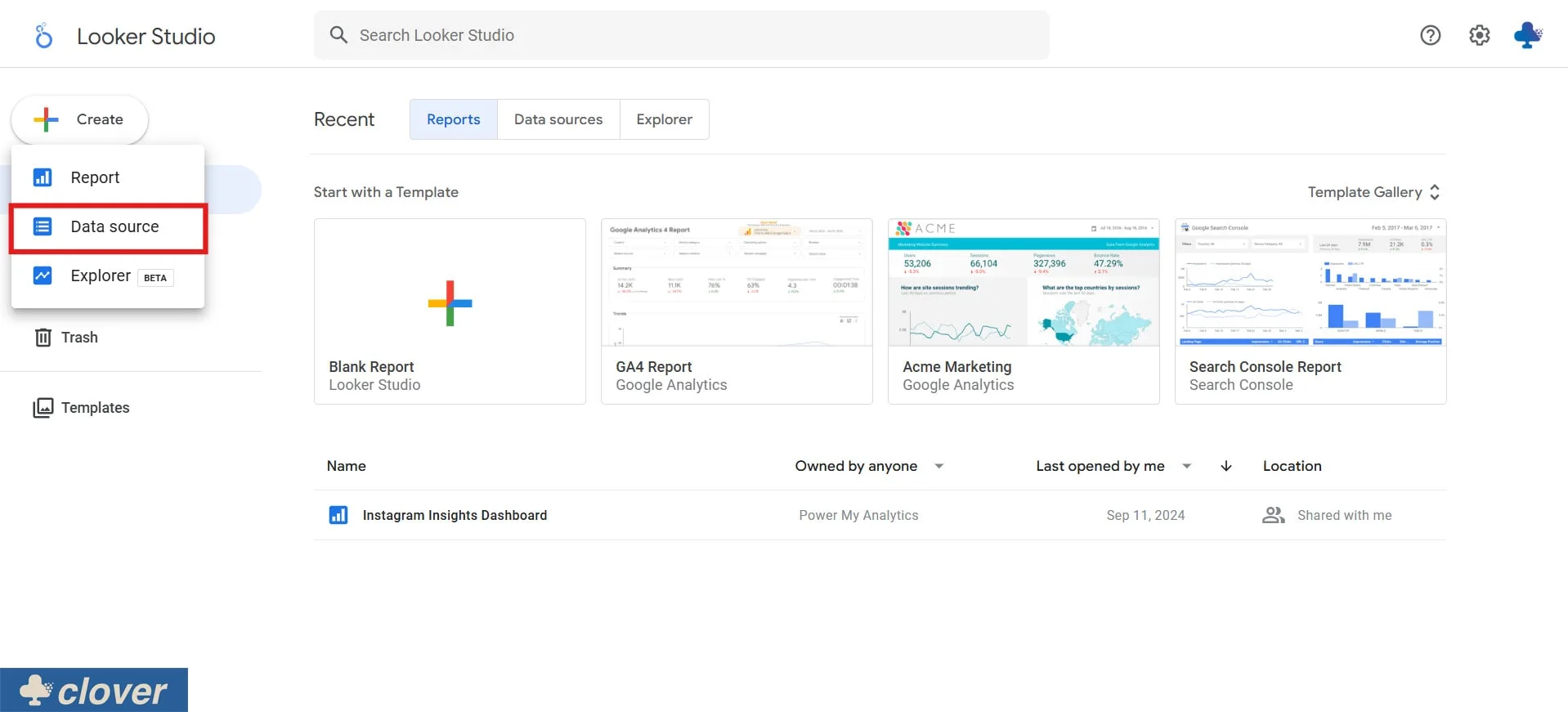Click the BETA badge beside Explorer
The height and width of the screenshot is (712, 1568).
pyautogui.click(x=155, y=278)
